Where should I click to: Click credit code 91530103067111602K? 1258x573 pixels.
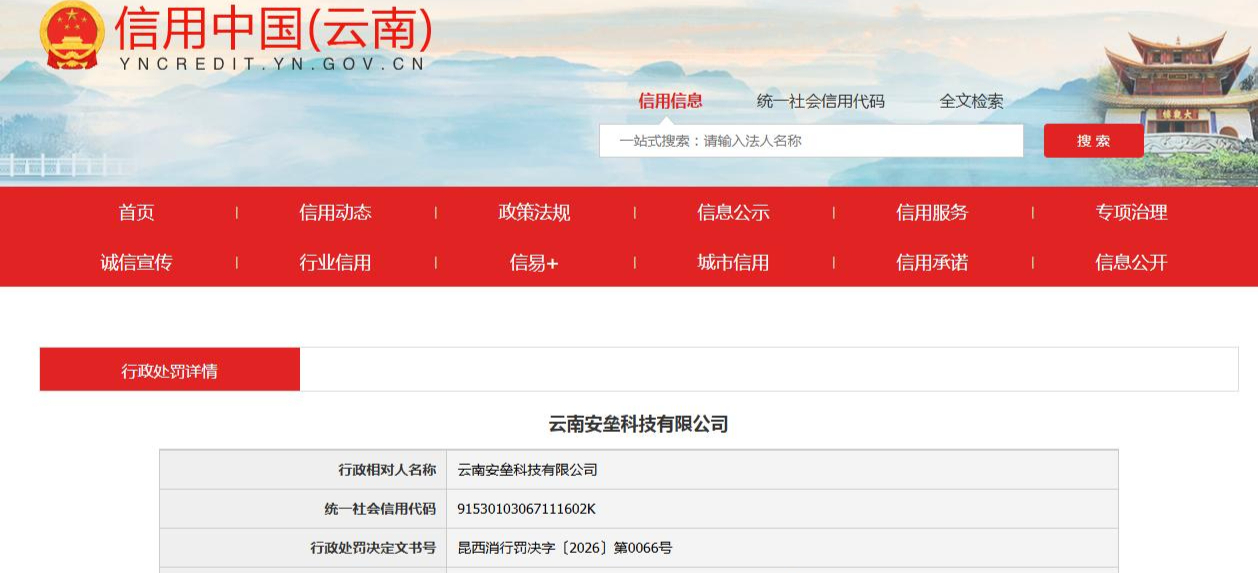point(526,509)
